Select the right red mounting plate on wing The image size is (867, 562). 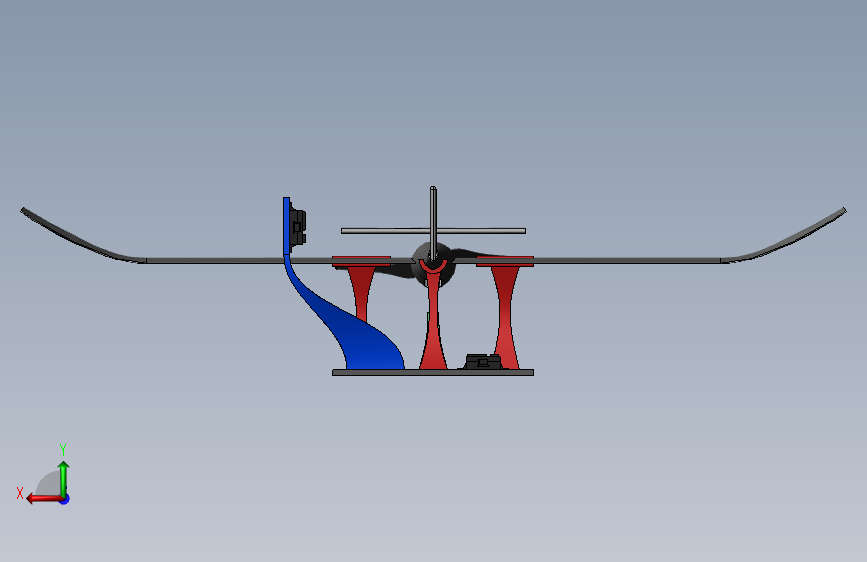pos(505,261)
